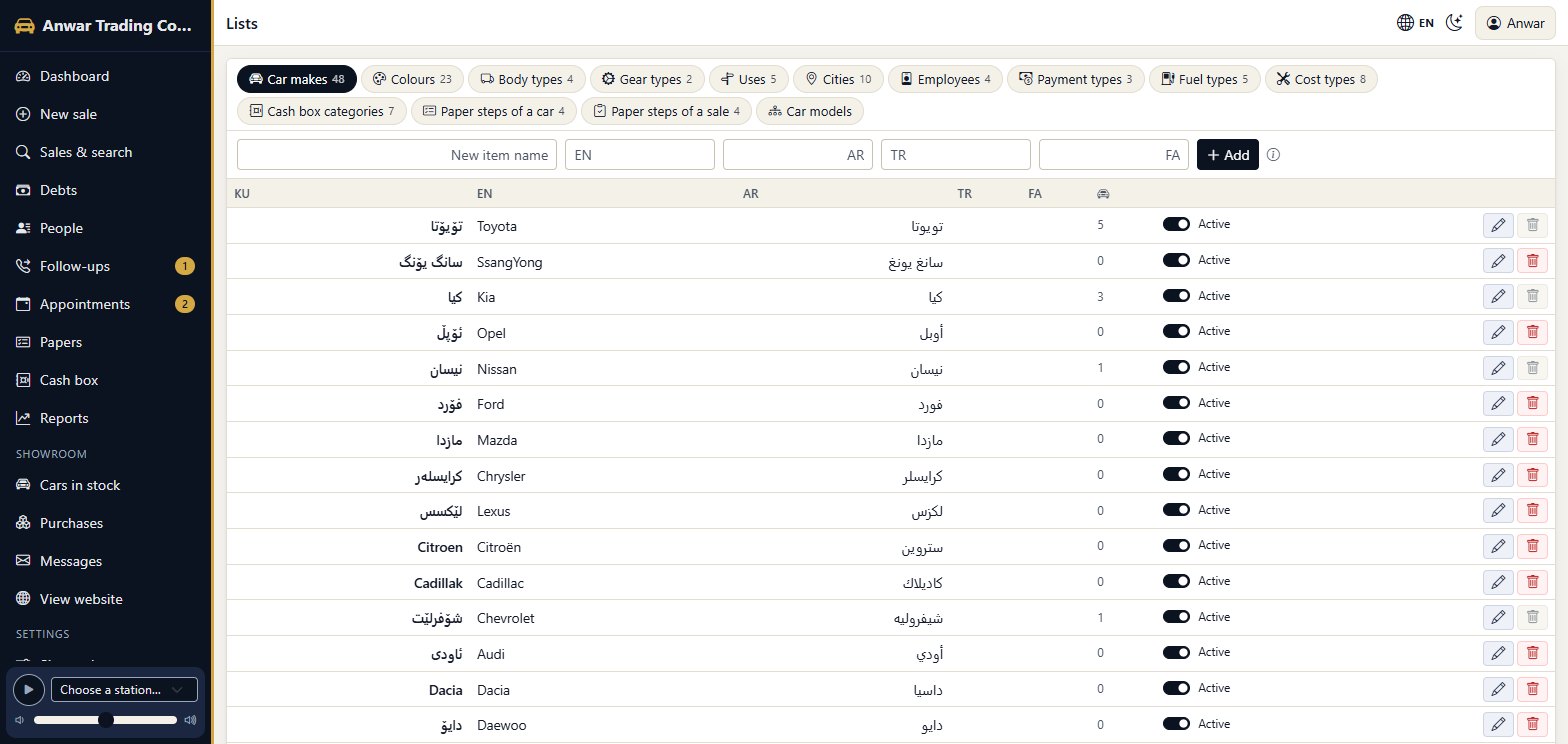Toggle the Active switch for Kia
This screenshot has width=1568, height=744.
tap(1176, 296)
